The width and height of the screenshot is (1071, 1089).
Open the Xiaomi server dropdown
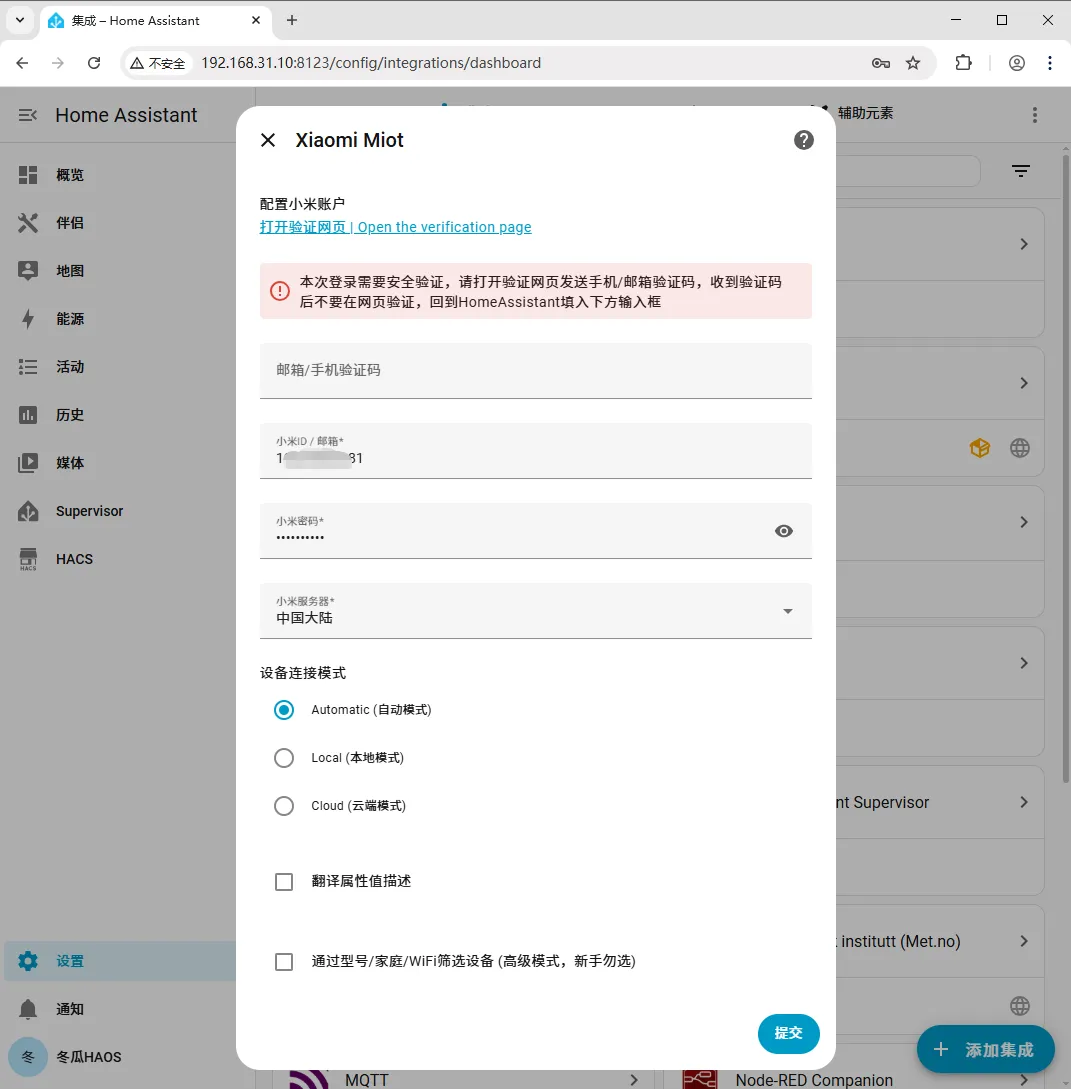(x=536, y=611)
